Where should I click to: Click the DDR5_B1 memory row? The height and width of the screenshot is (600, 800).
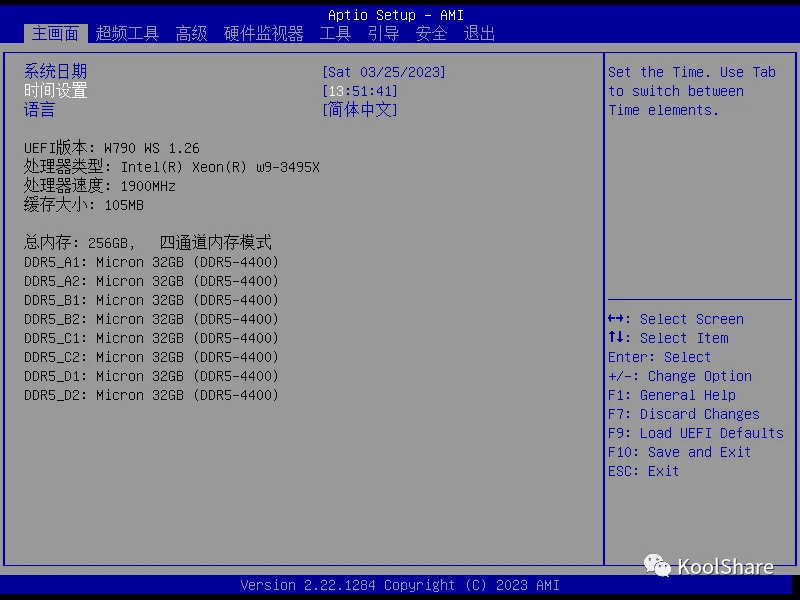click(x=152, y=300)
